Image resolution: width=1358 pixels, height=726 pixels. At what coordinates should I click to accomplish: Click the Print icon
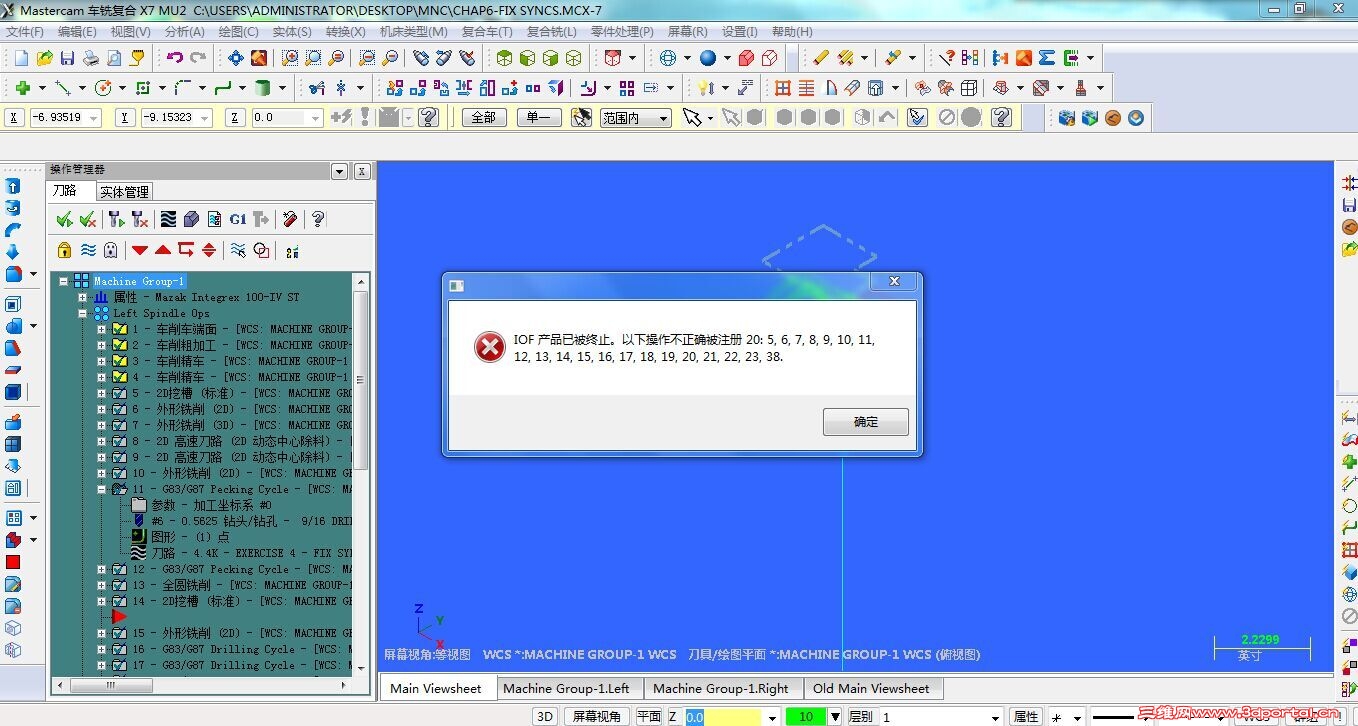pos(90,58)
